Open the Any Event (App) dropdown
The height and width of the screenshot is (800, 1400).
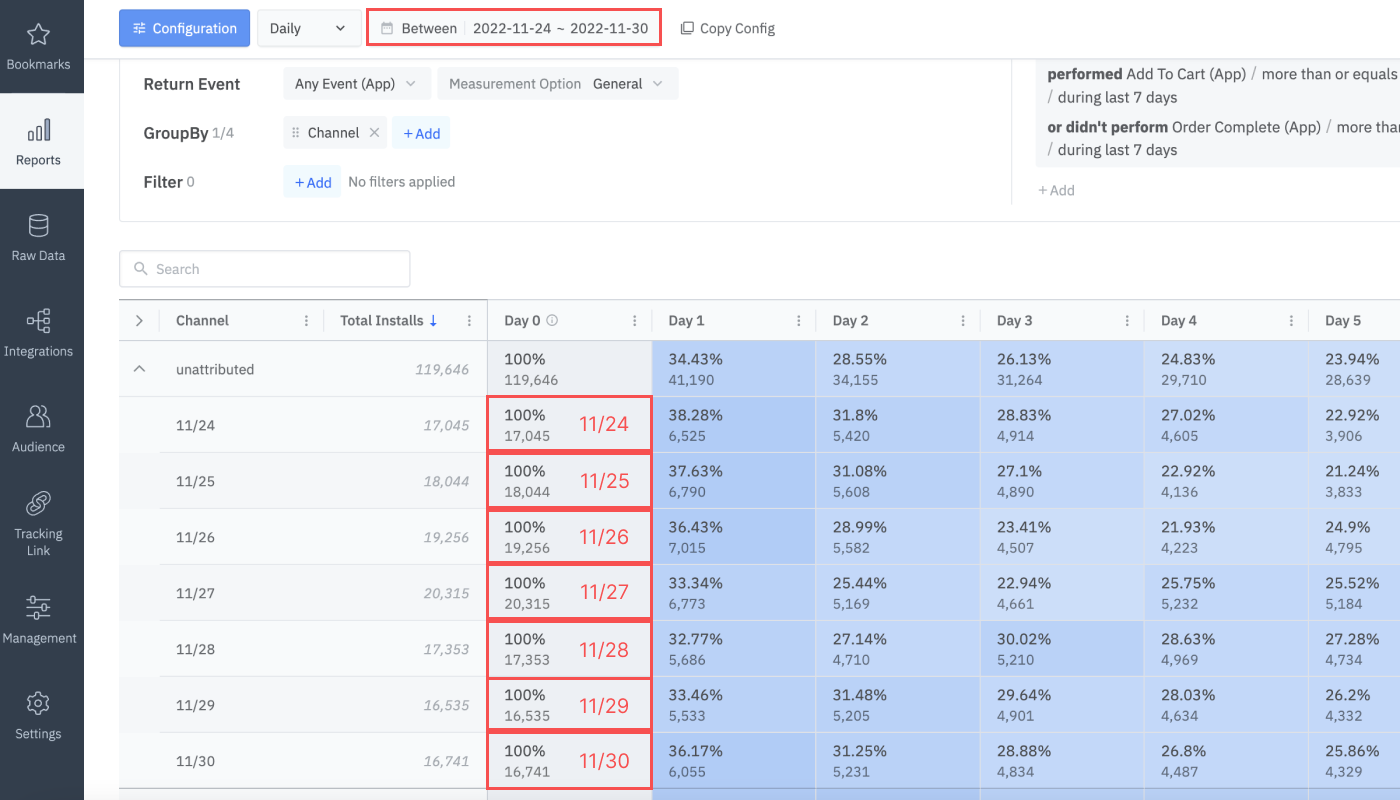357,84
